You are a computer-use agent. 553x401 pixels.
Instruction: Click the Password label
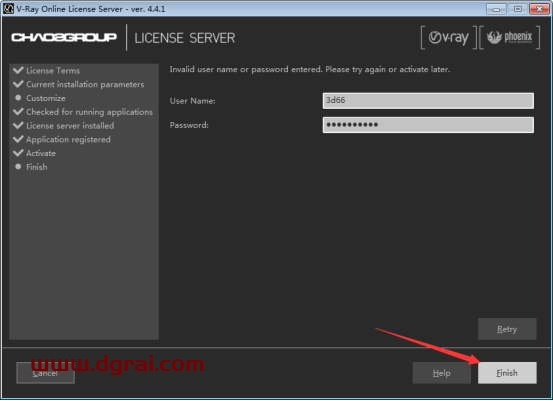click(x=189, y=125)
